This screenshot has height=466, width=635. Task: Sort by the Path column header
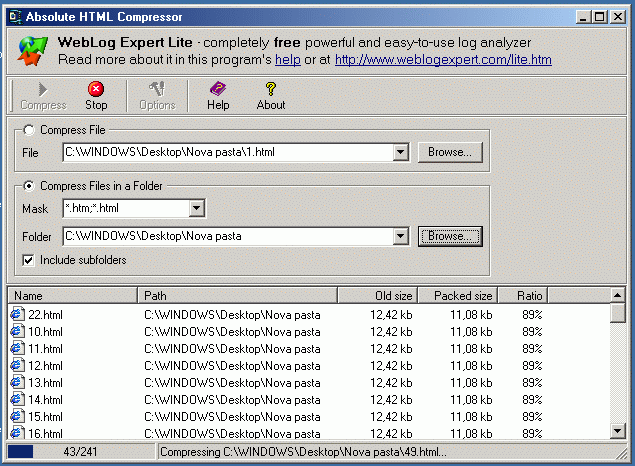(237, 296)
